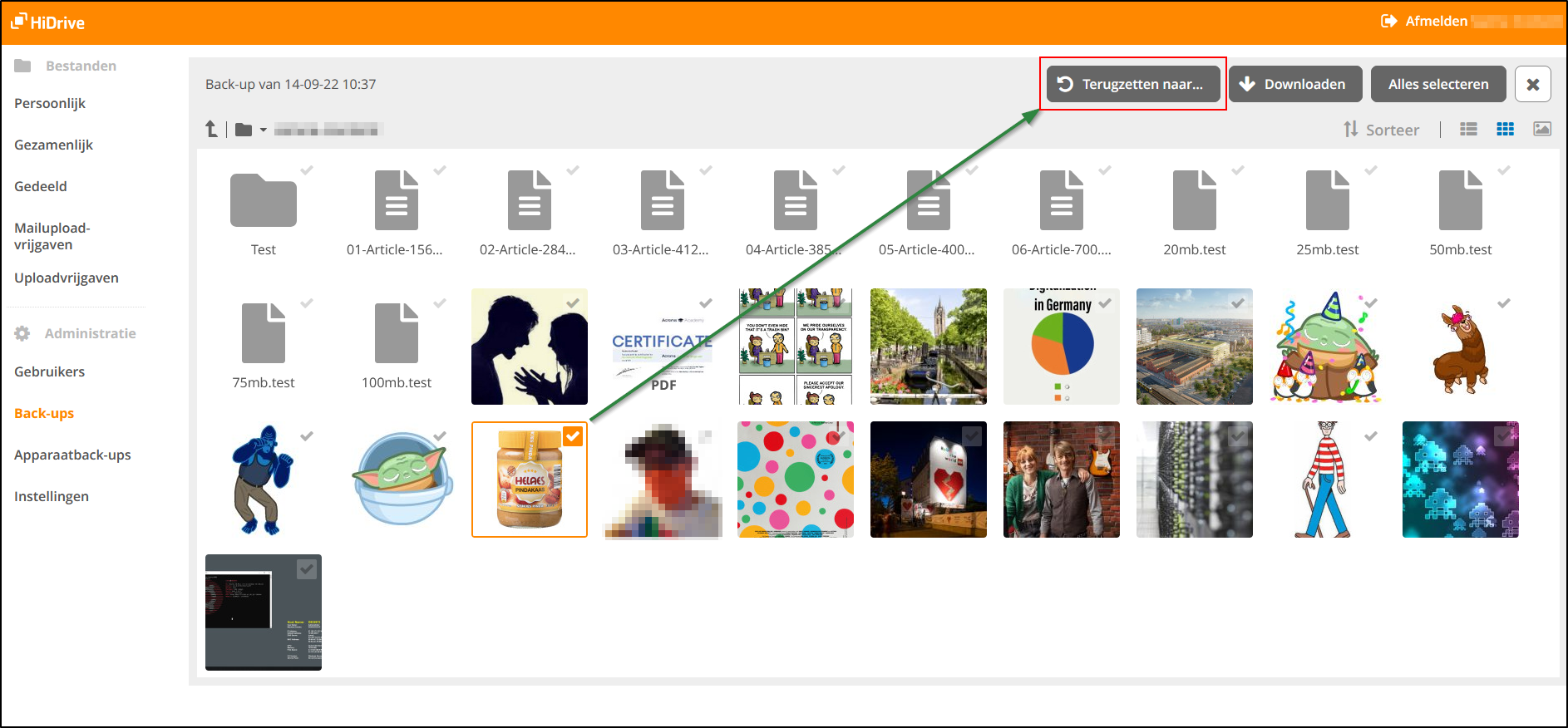This screenshot has height=728, width=1568.
Task: Switch to grid tile view
Action: click(x=1506, y=129)
